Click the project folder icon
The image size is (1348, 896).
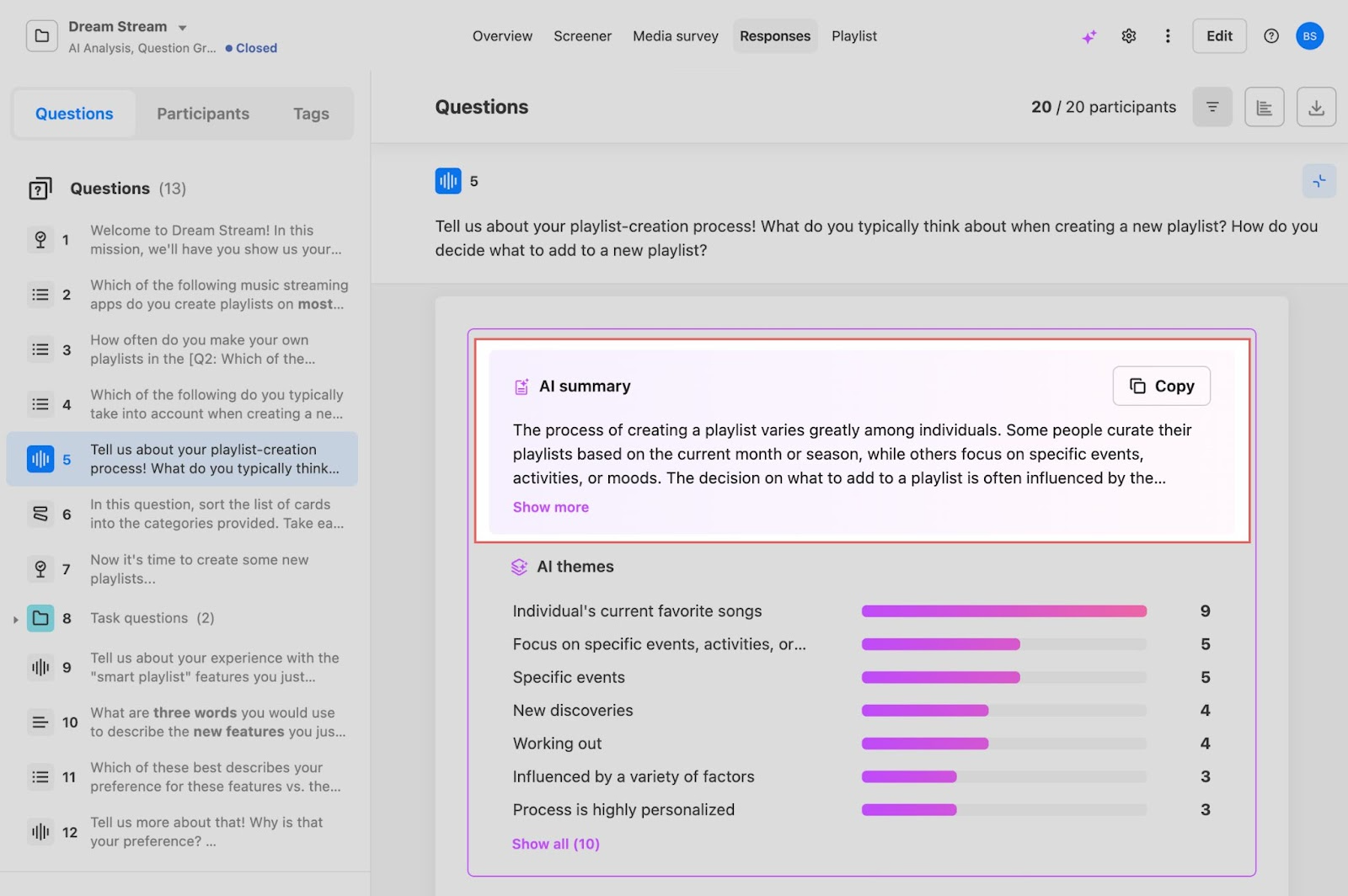pyautogui.click(x=42, y=36)
